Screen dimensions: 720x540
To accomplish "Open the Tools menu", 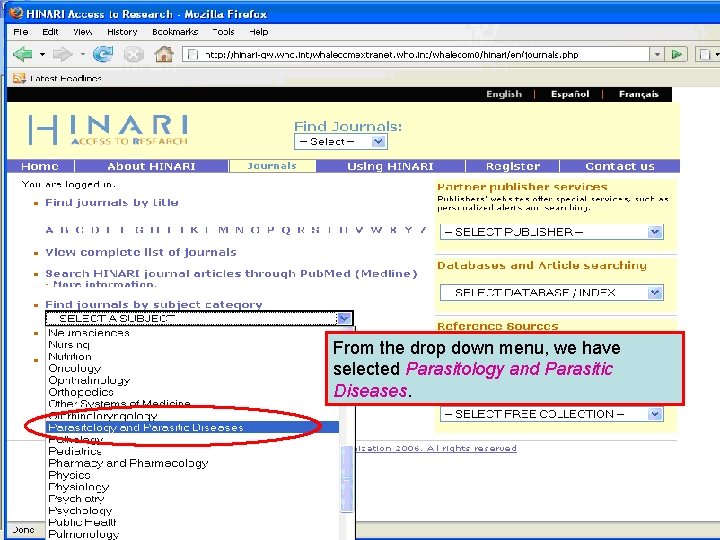I will click(224, 32).
